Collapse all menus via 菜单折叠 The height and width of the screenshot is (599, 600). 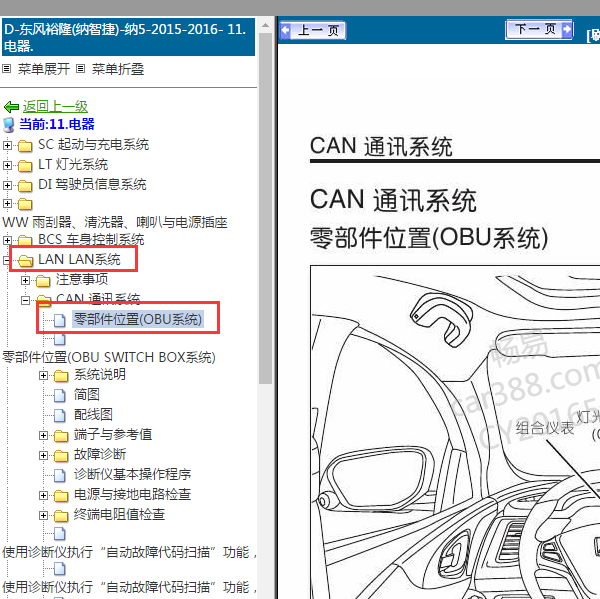118,69
